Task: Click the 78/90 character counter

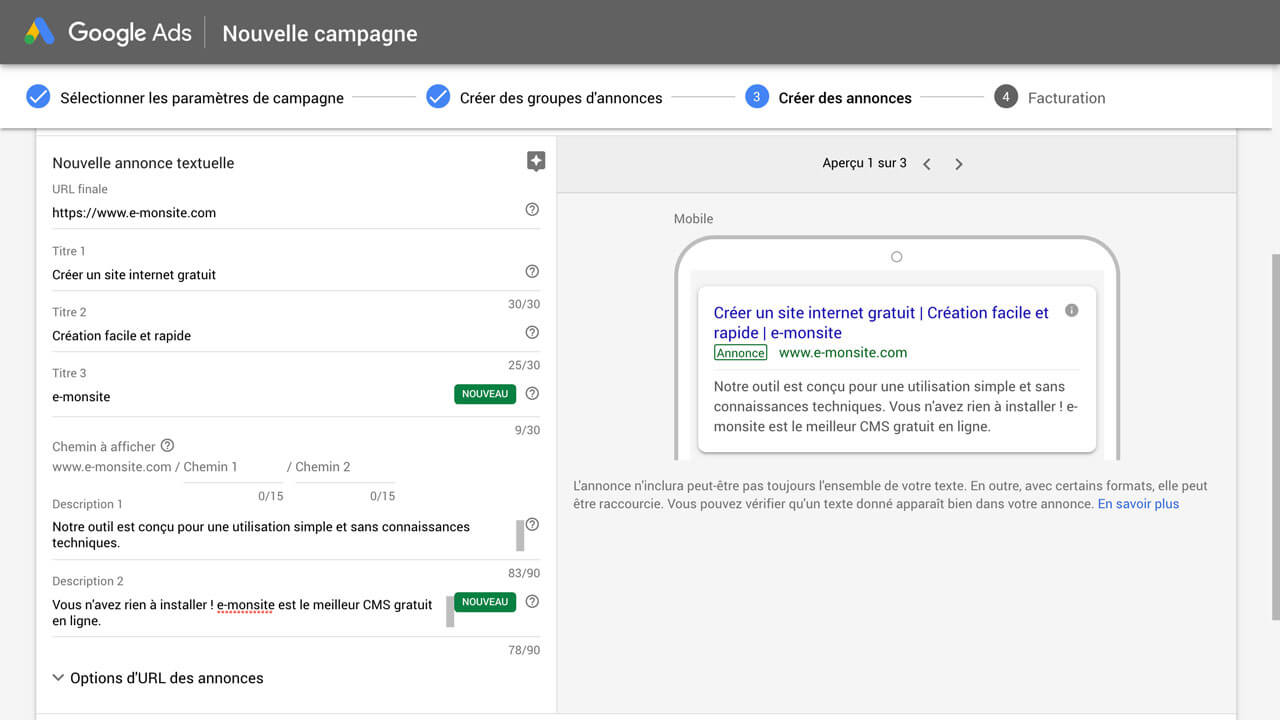Action: click(x=524, y=650)
